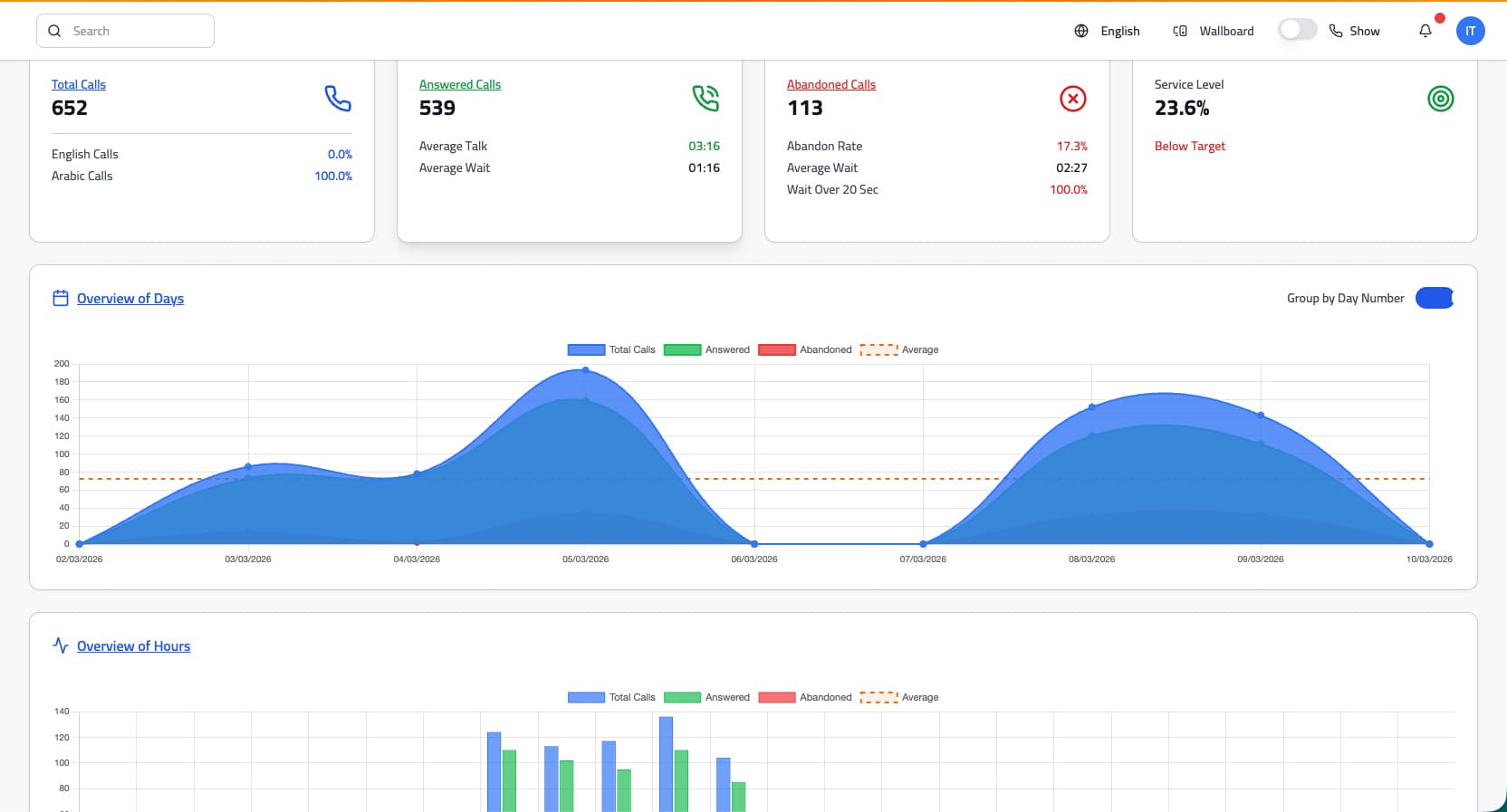This screenshot has height=812, width=1507.
Task: Click the 02:27 Average Wait value
Action: [1071, 167]
